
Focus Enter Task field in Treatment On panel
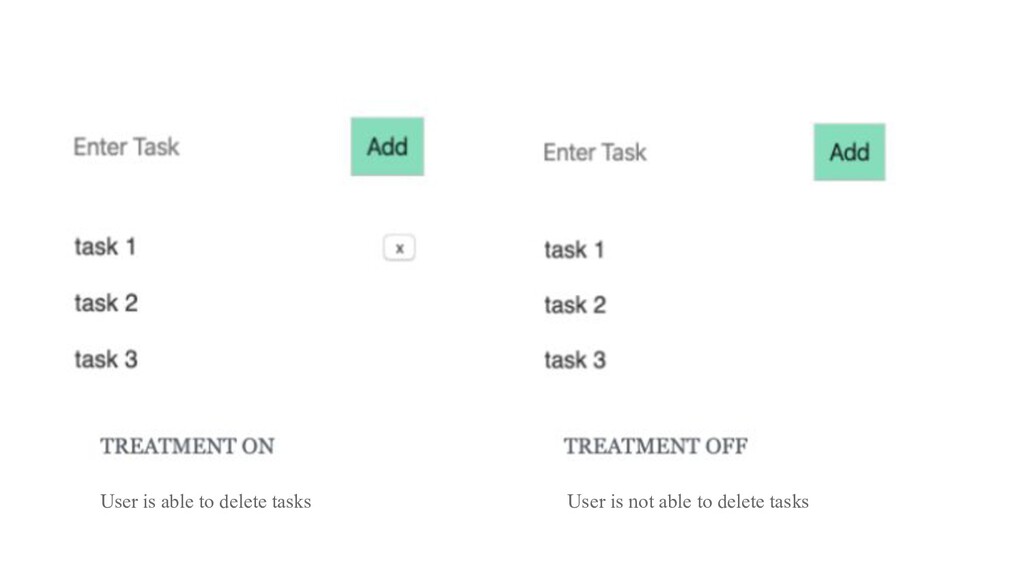pyautogui.click(x=127, y=147)
